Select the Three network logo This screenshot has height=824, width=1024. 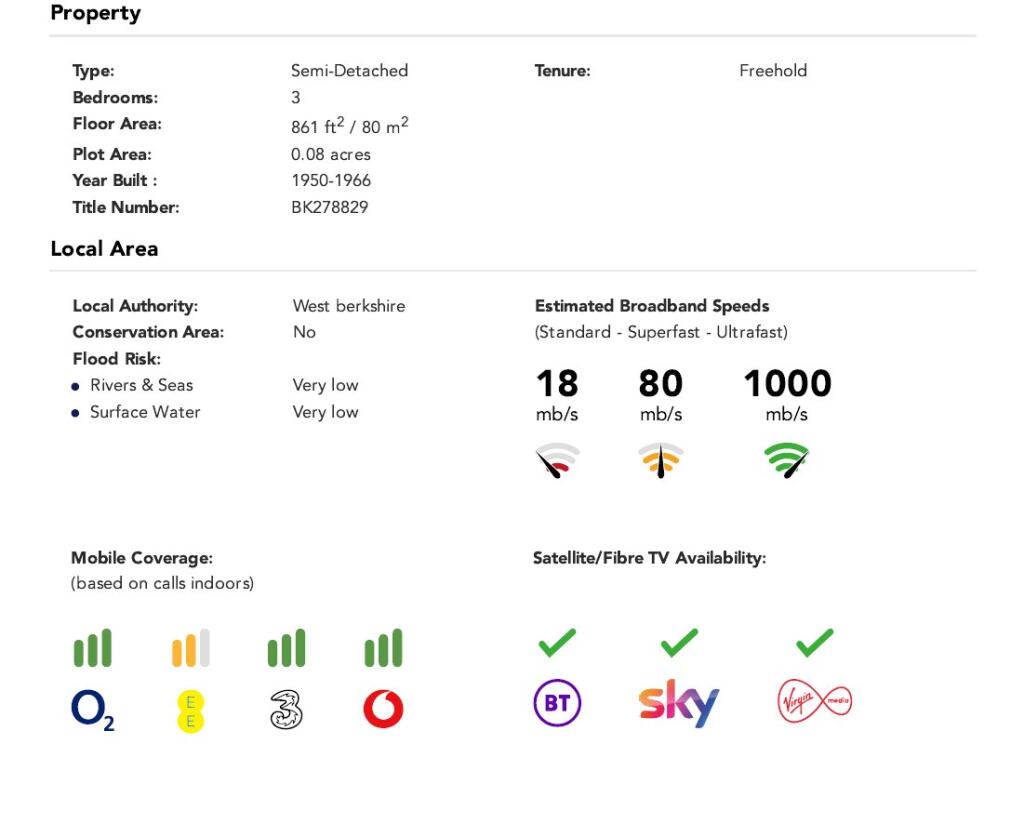point(286,710)
